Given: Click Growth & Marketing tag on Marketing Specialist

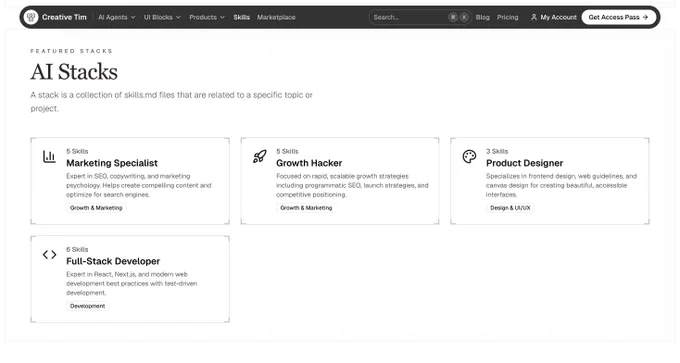Looking at the screenshot, I should click(96, 208).
